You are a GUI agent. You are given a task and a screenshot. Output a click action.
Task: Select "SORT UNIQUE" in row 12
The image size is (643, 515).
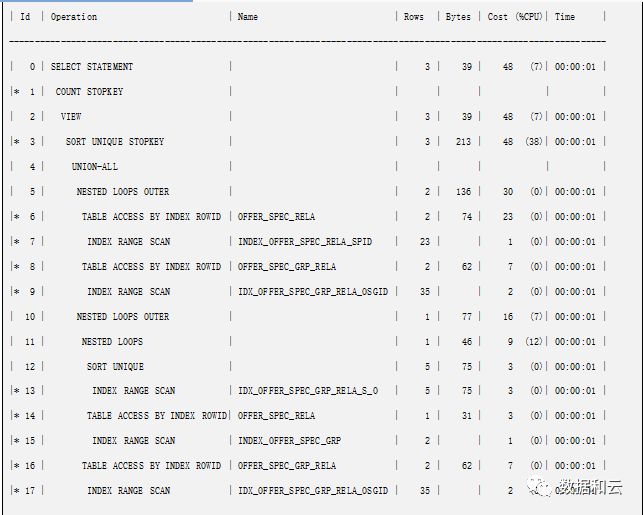click(115, 367)
